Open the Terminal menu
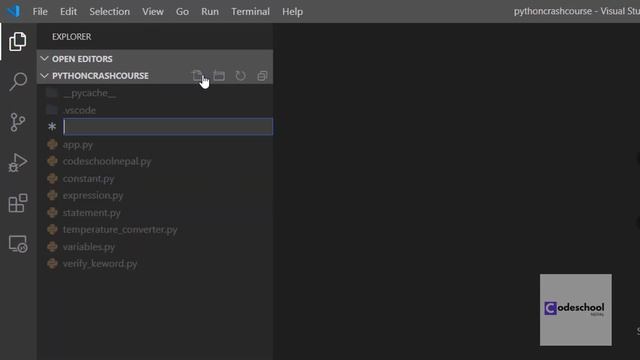Image resolution: width=640 pixels, height=360 pixels. point(250,11)
